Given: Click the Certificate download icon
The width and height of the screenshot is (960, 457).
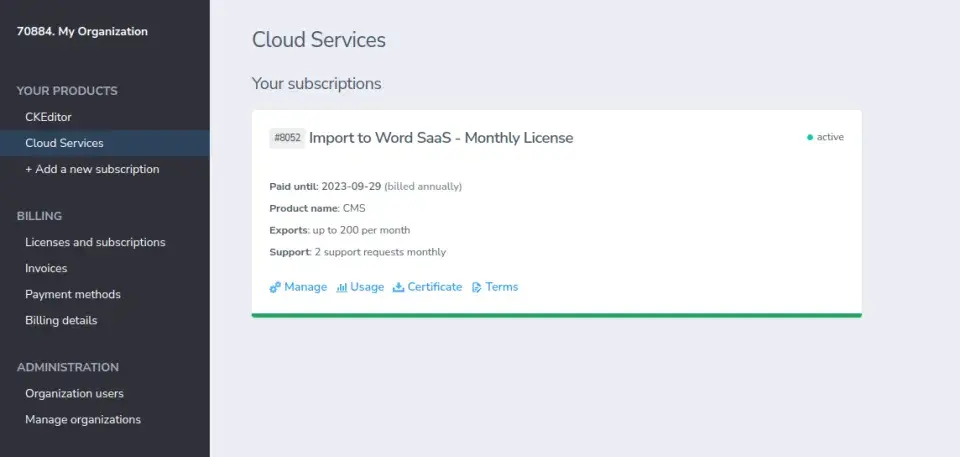Looking at the screenshot, I should click(x=399, y=287).
